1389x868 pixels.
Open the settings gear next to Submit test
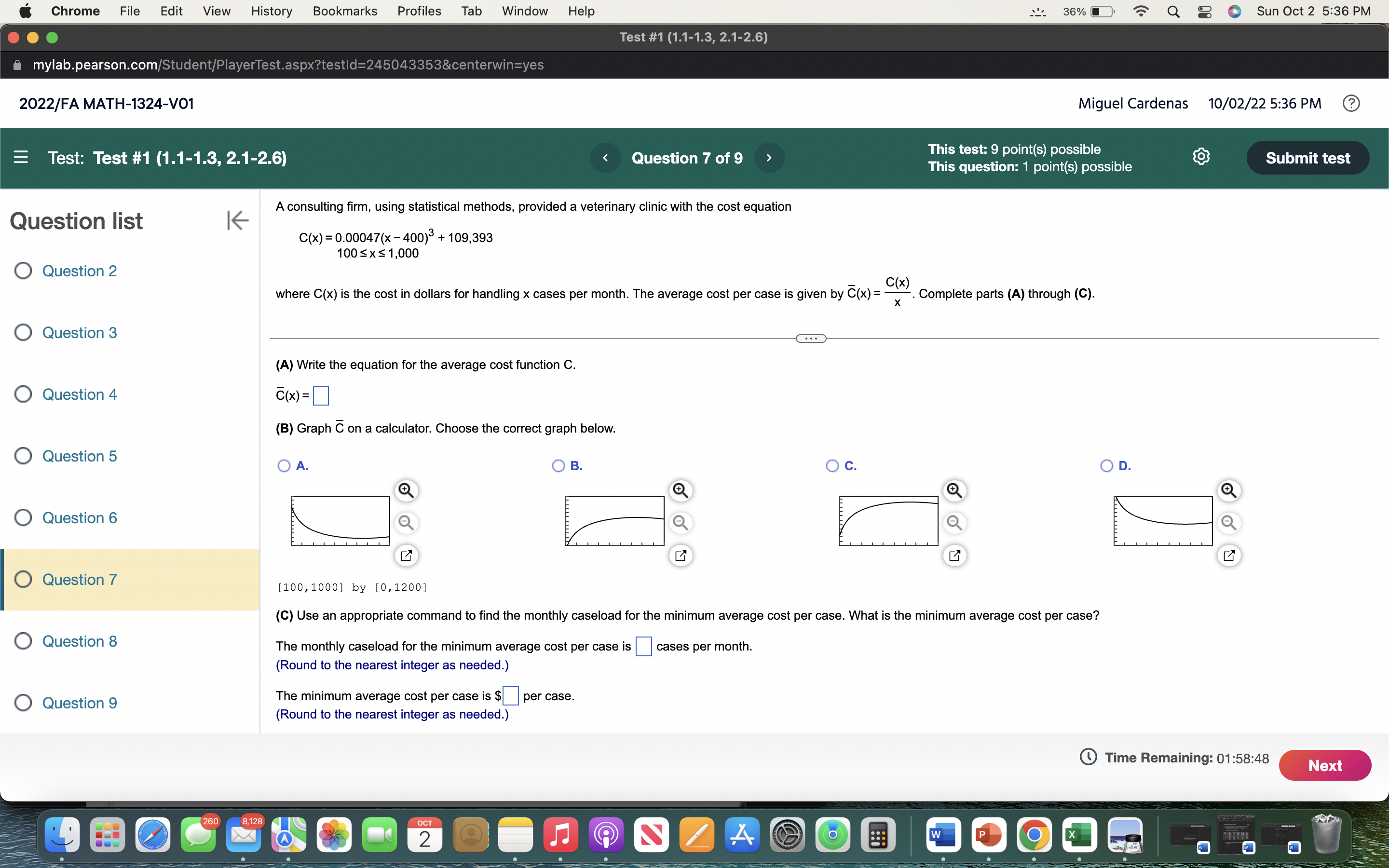click(x=1201, y=156)
